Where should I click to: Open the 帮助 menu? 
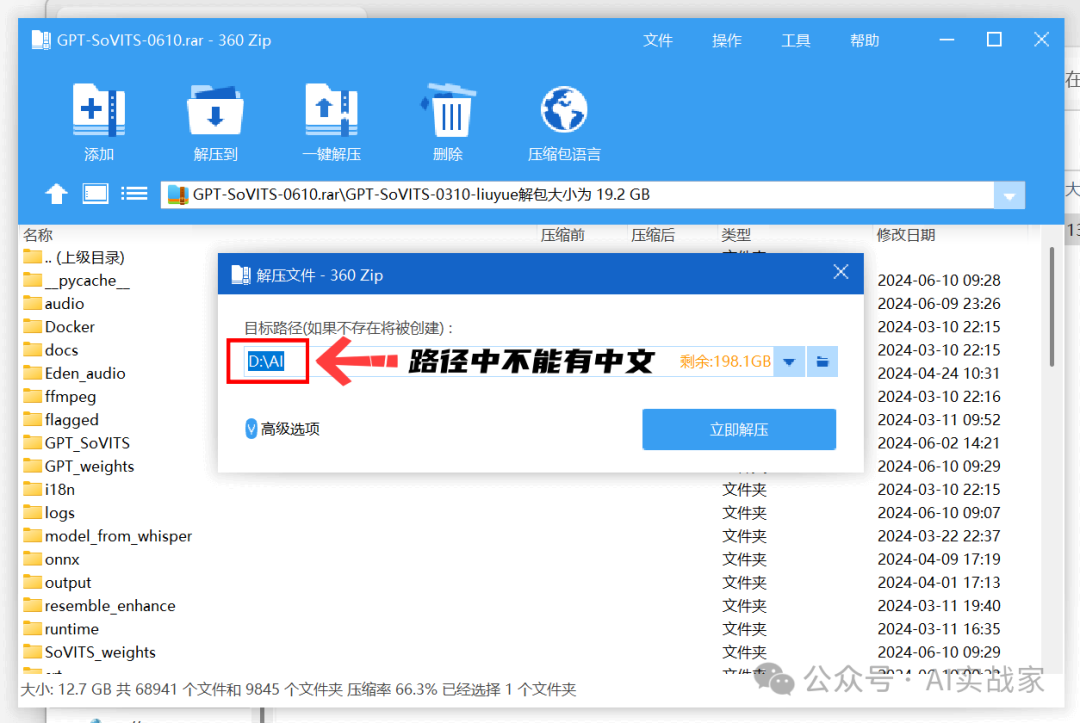(864, 41)
